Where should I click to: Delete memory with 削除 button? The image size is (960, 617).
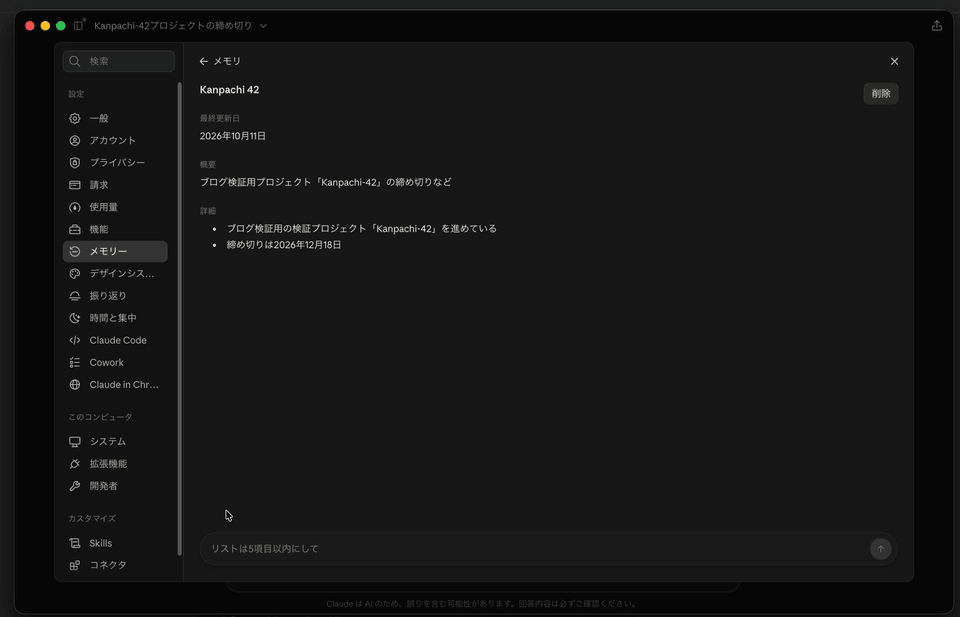click(x=881, y=94)
